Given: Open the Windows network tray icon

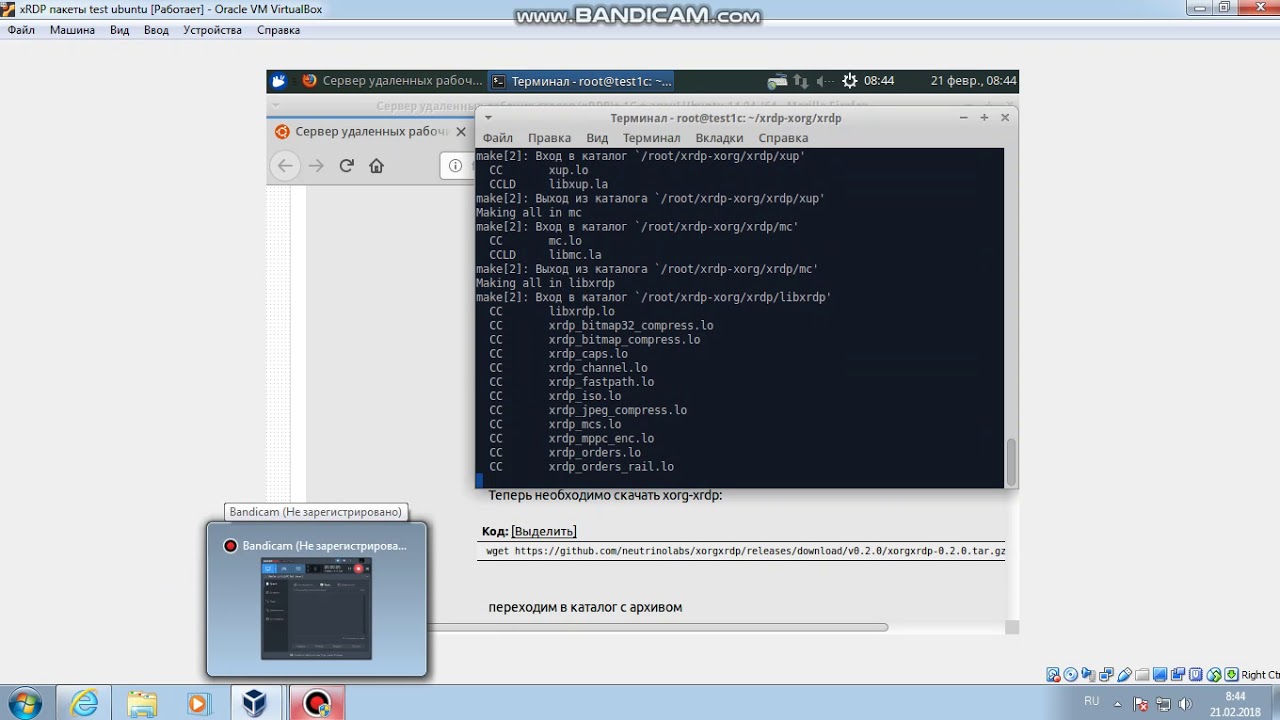Looking at the screenshot, I should point(1163,703).
